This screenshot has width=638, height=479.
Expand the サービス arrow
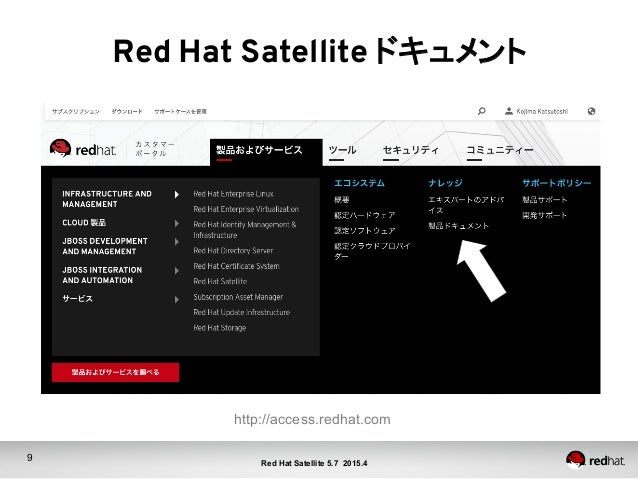coord(177,300)
